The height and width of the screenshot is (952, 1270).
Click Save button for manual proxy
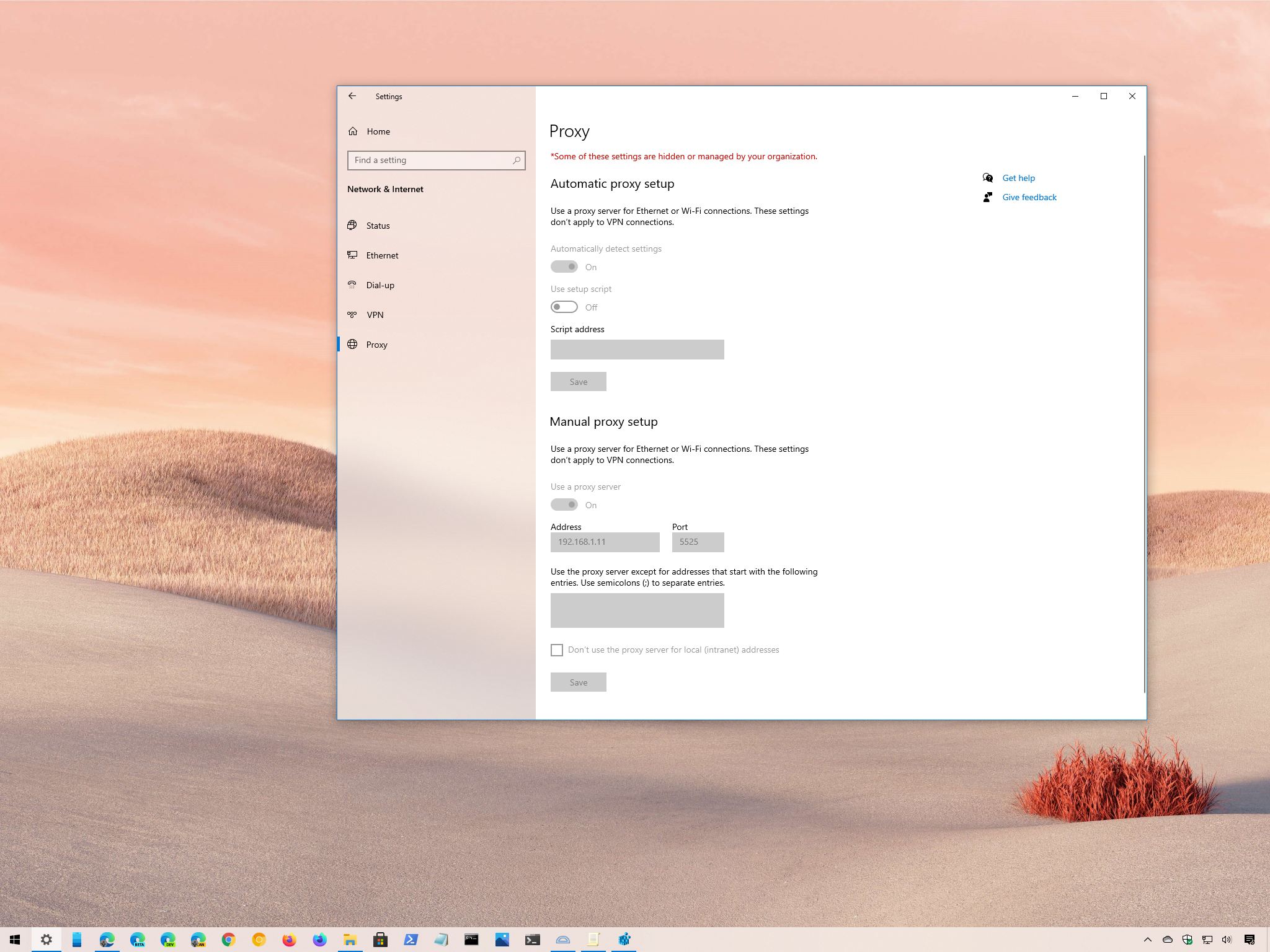pos(578,683)
